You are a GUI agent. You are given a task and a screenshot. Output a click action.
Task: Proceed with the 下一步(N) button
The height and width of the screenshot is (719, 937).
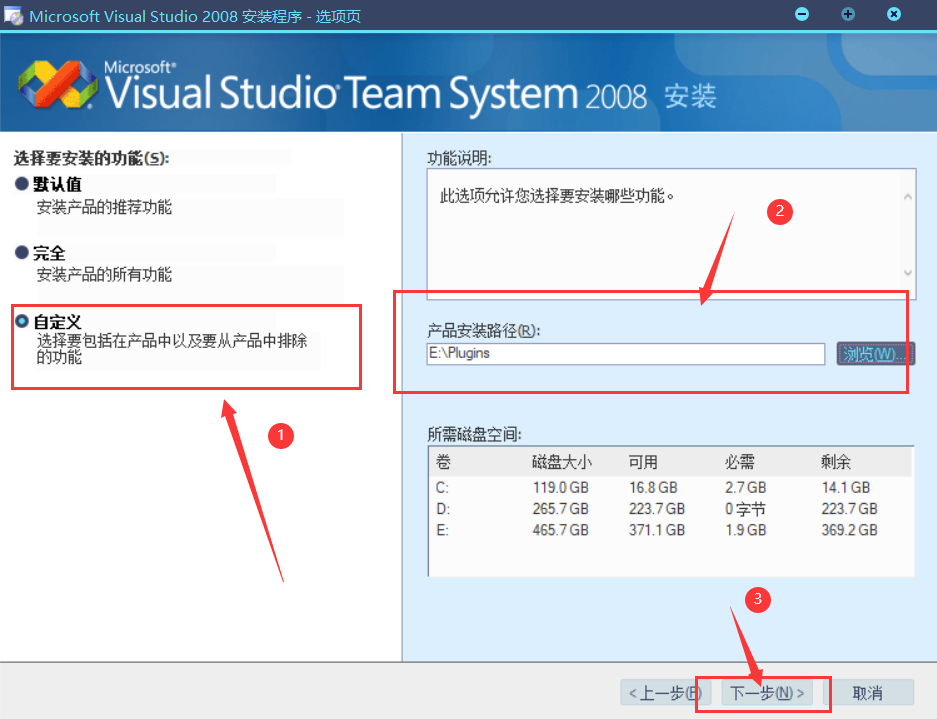[x=767, y=693]
